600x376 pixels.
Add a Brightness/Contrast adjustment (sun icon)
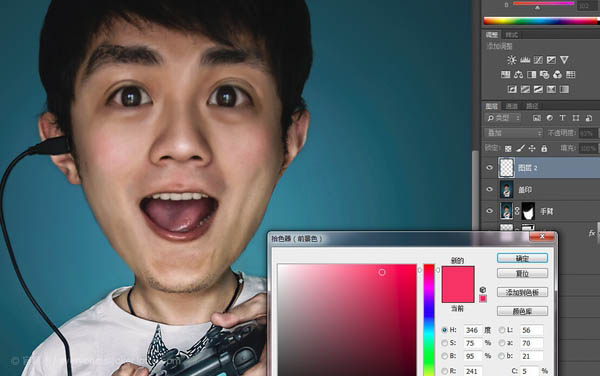pos(512,60)
